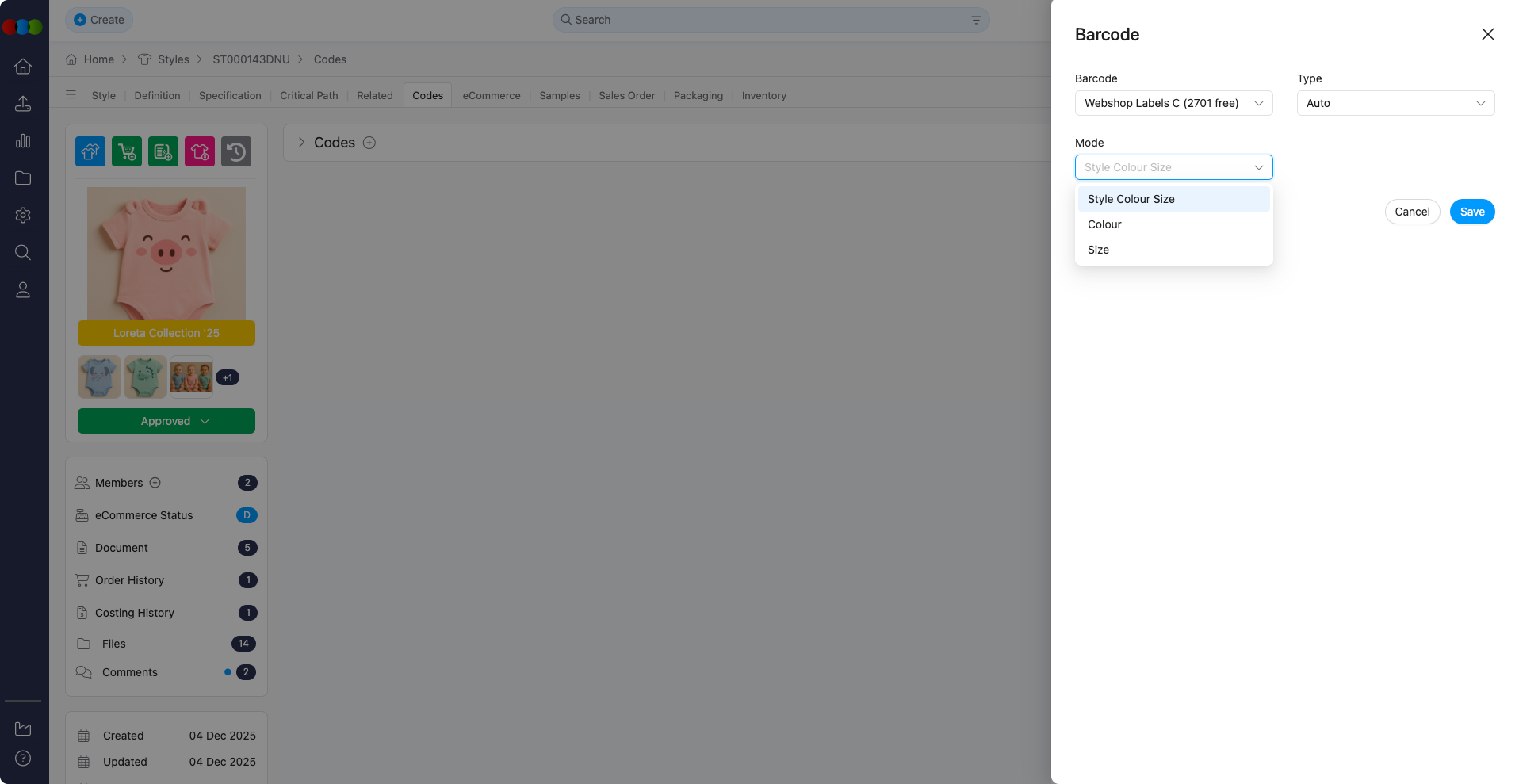Viewport: 1519px width, 784px height.
Task: Expand the Codes section chevron
Action: 301,143
